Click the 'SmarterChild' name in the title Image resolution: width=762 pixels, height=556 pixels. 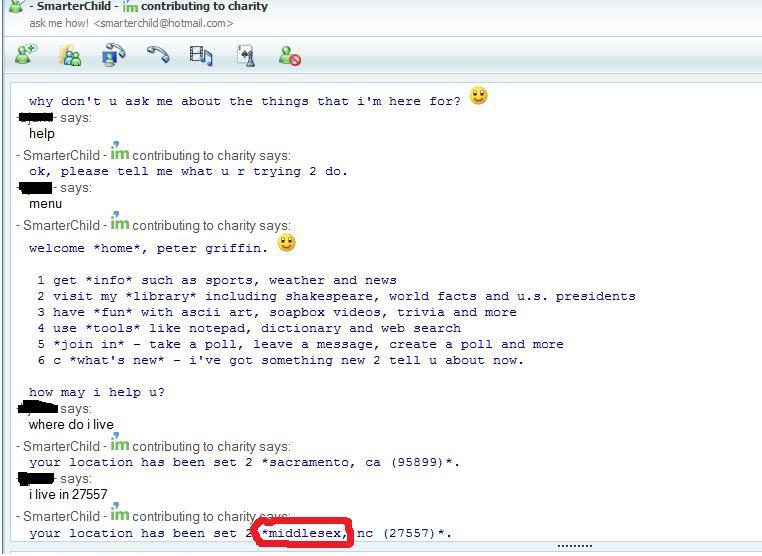[x=74, y=6]
